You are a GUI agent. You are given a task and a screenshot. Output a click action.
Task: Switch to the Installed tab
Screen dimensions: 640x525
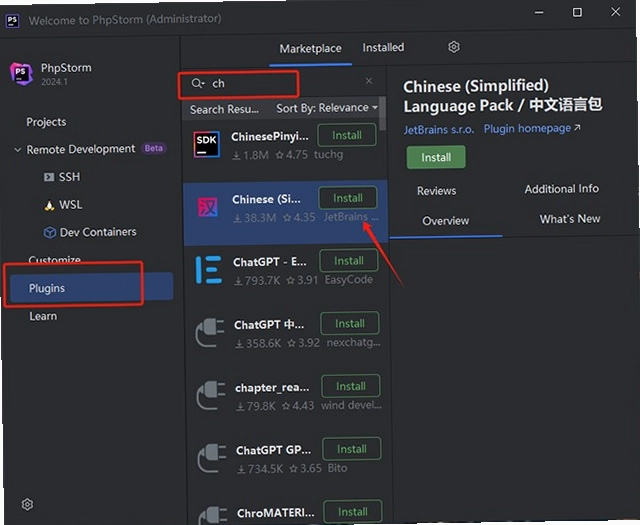[383, 47]
